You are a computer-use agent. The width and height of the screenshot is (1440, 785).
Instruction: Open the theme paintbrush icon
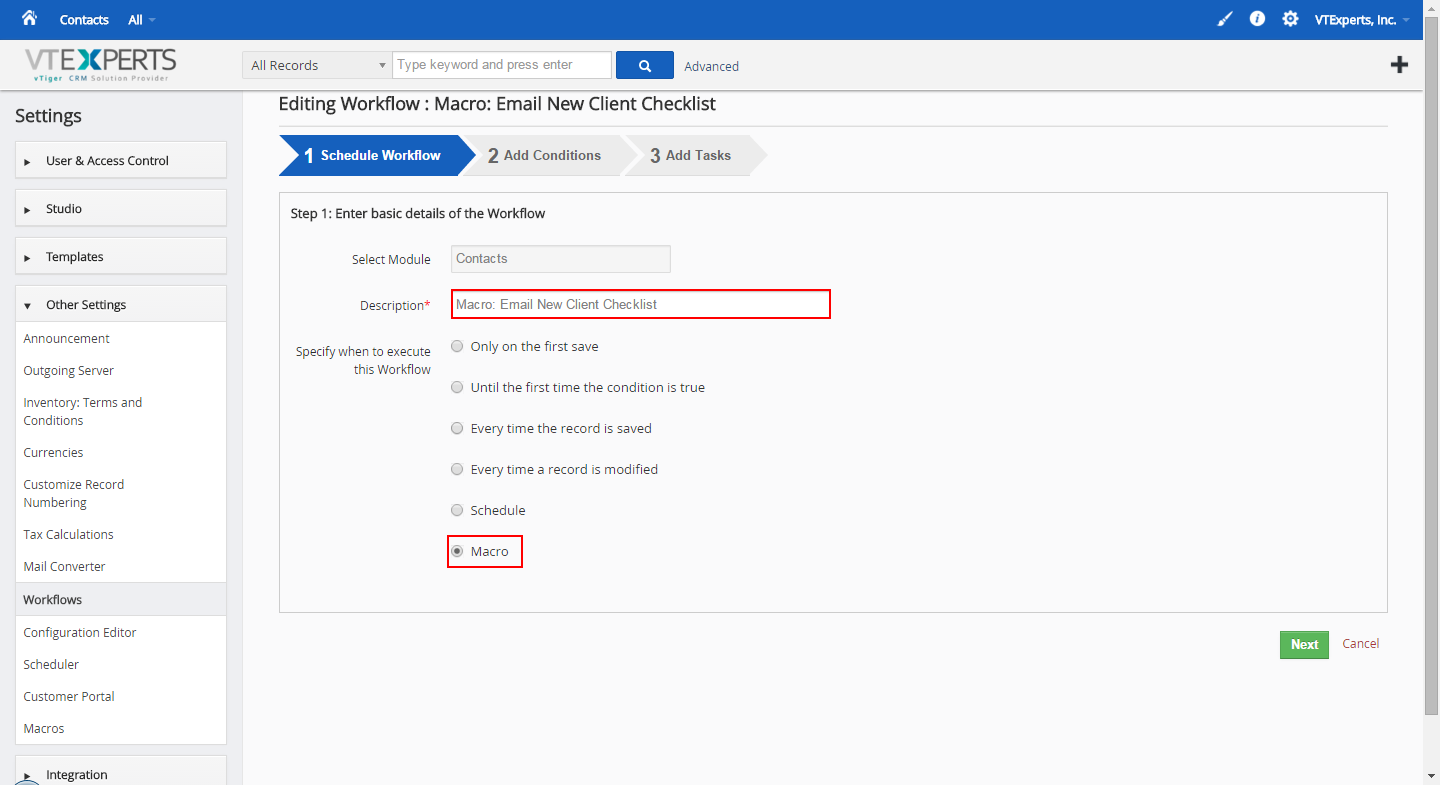[1225, 19]
